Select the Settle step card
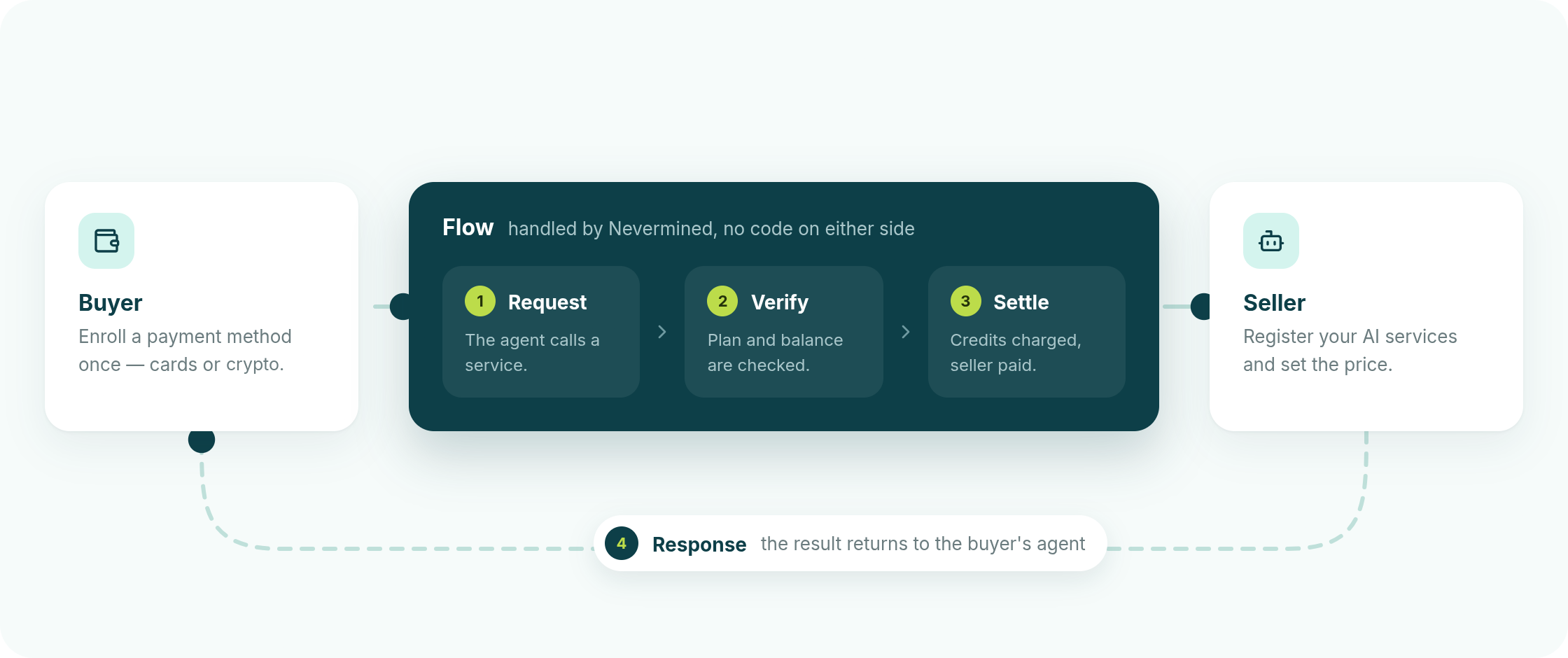Image resolution: width=1568 pixels, height=658 pixels. tap(1027, 332)
